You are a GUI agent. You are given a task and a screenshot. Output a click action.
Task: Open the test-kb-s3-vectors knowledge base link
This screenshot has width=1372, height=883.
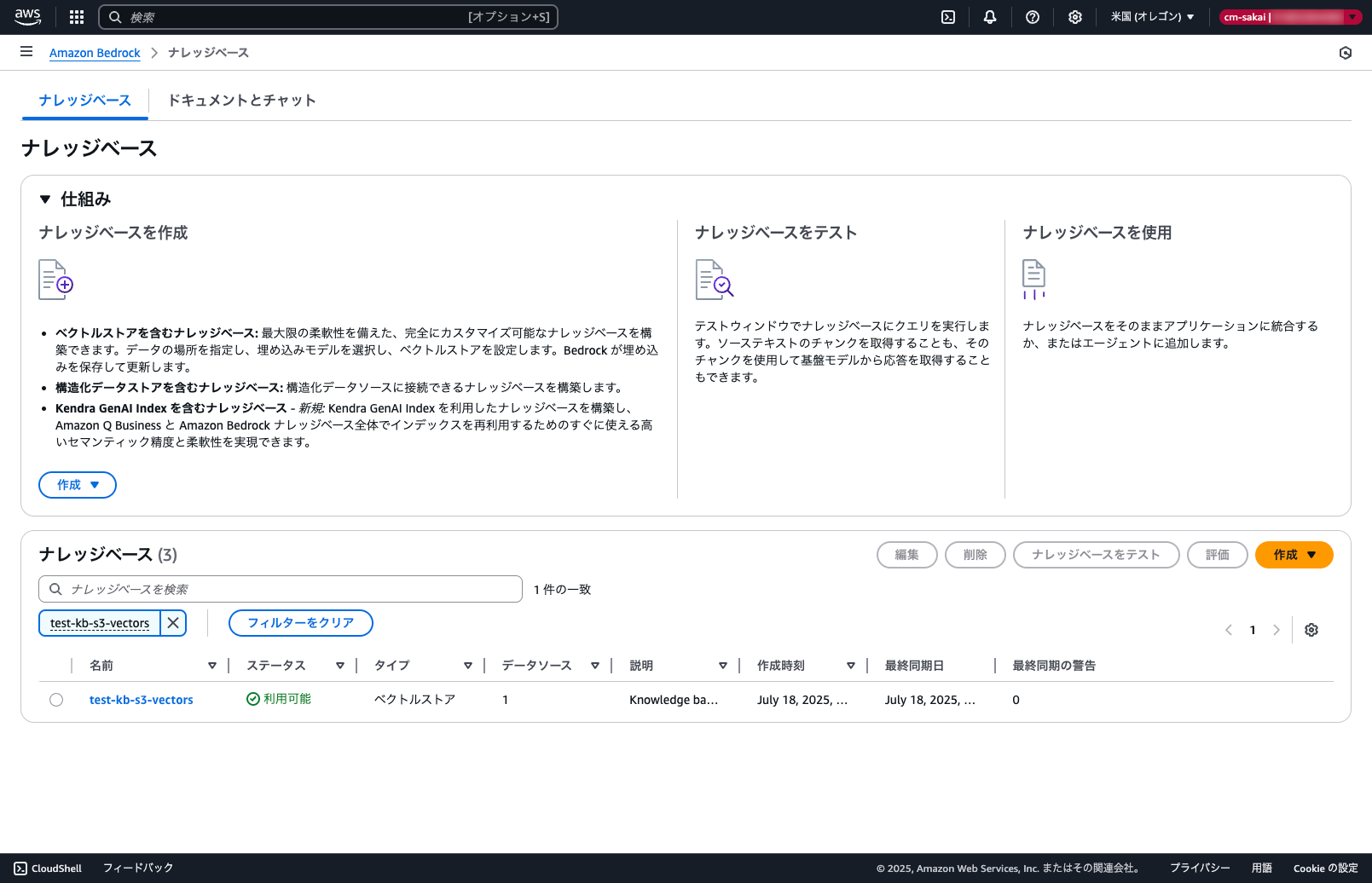coord(141,700)
